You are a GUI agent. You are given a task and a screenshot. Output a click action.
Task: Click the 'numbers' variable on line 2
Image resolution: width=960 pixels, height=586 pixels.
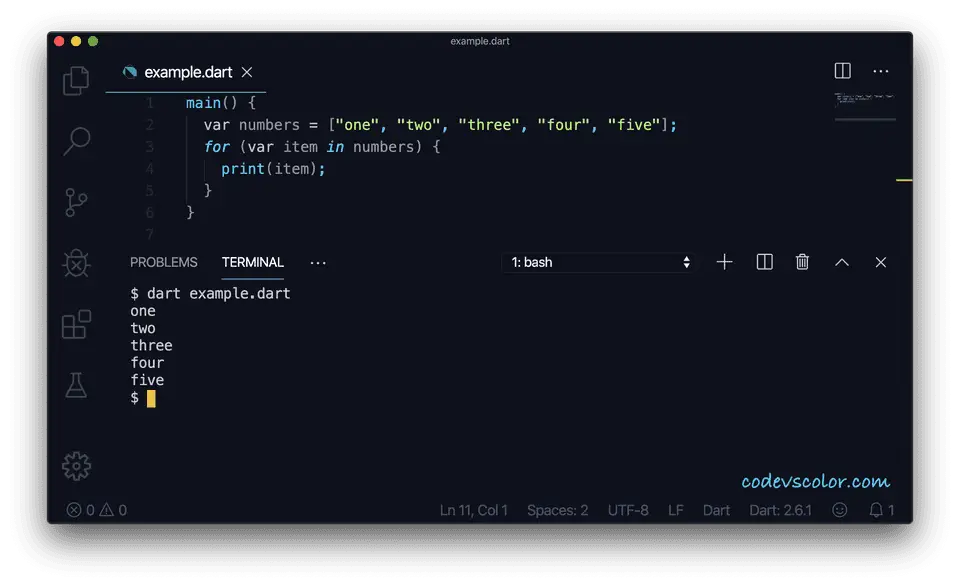(x=269, y=125)
